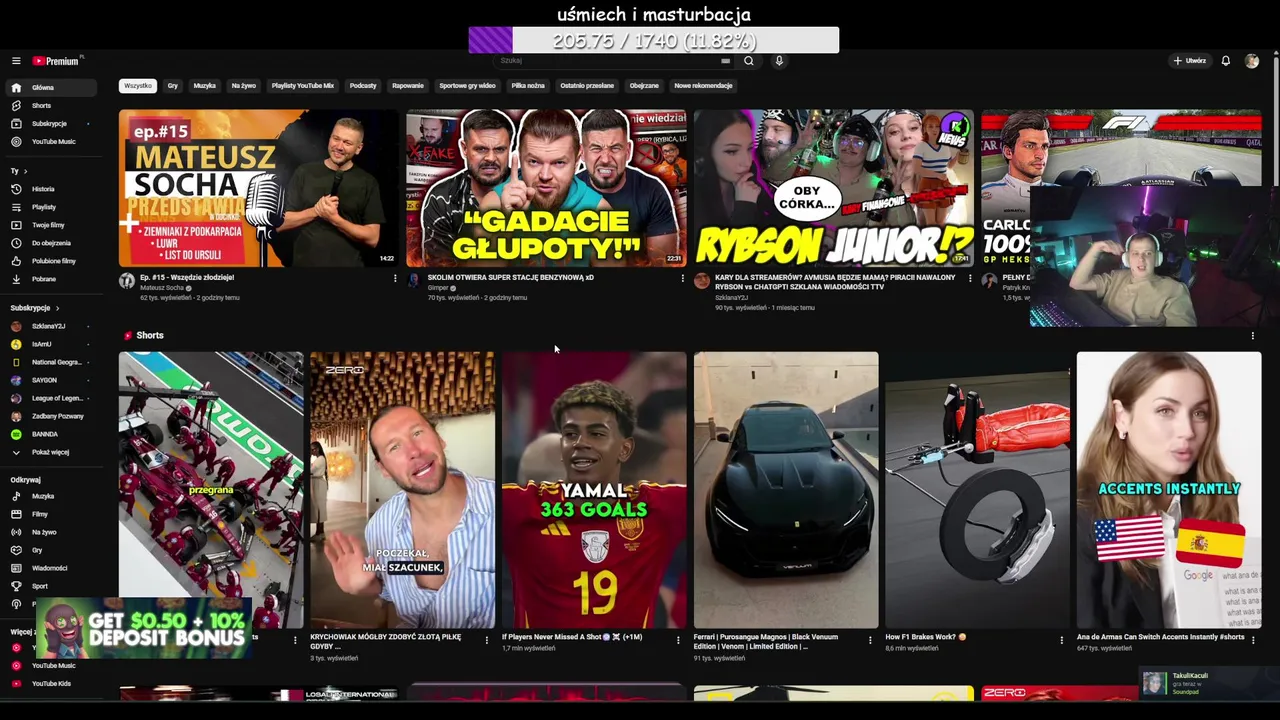Start voice search with microphone icon
Screen dimensions: 1280x720
coord(779,61)
